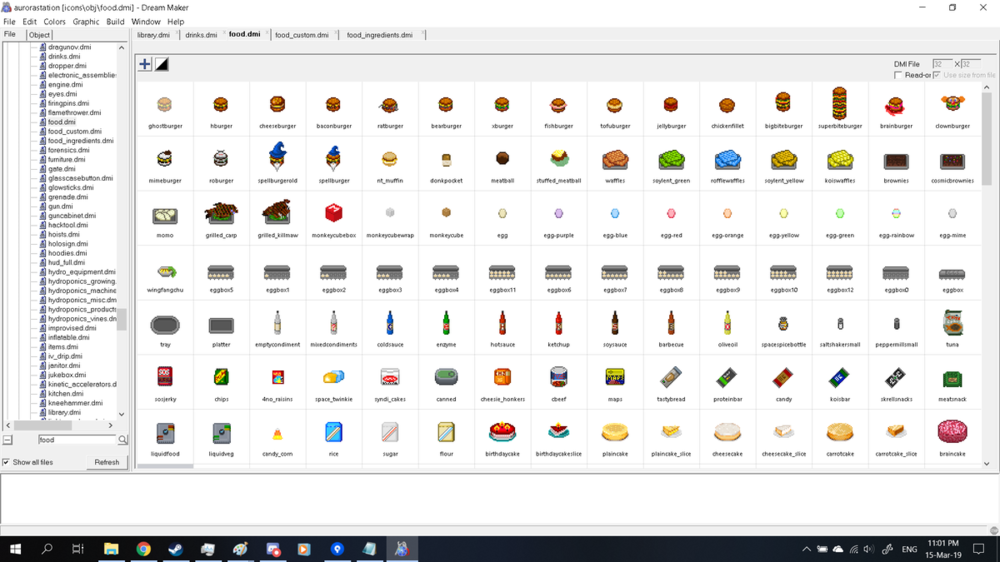Add a new icon state with plus button
The height and width of the screenshot is (562, 1000).
(145, 64)
